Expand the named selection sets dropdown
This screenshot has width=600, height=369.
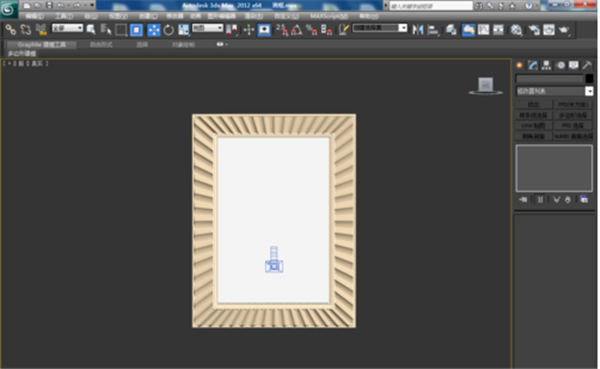[x=380, y=28]
